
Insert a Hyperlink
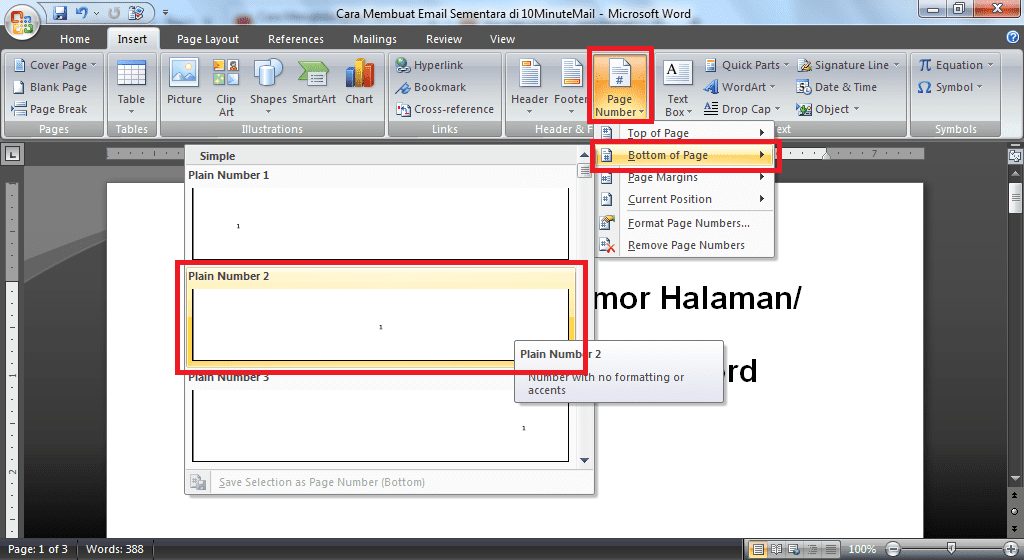coord(430,65)
